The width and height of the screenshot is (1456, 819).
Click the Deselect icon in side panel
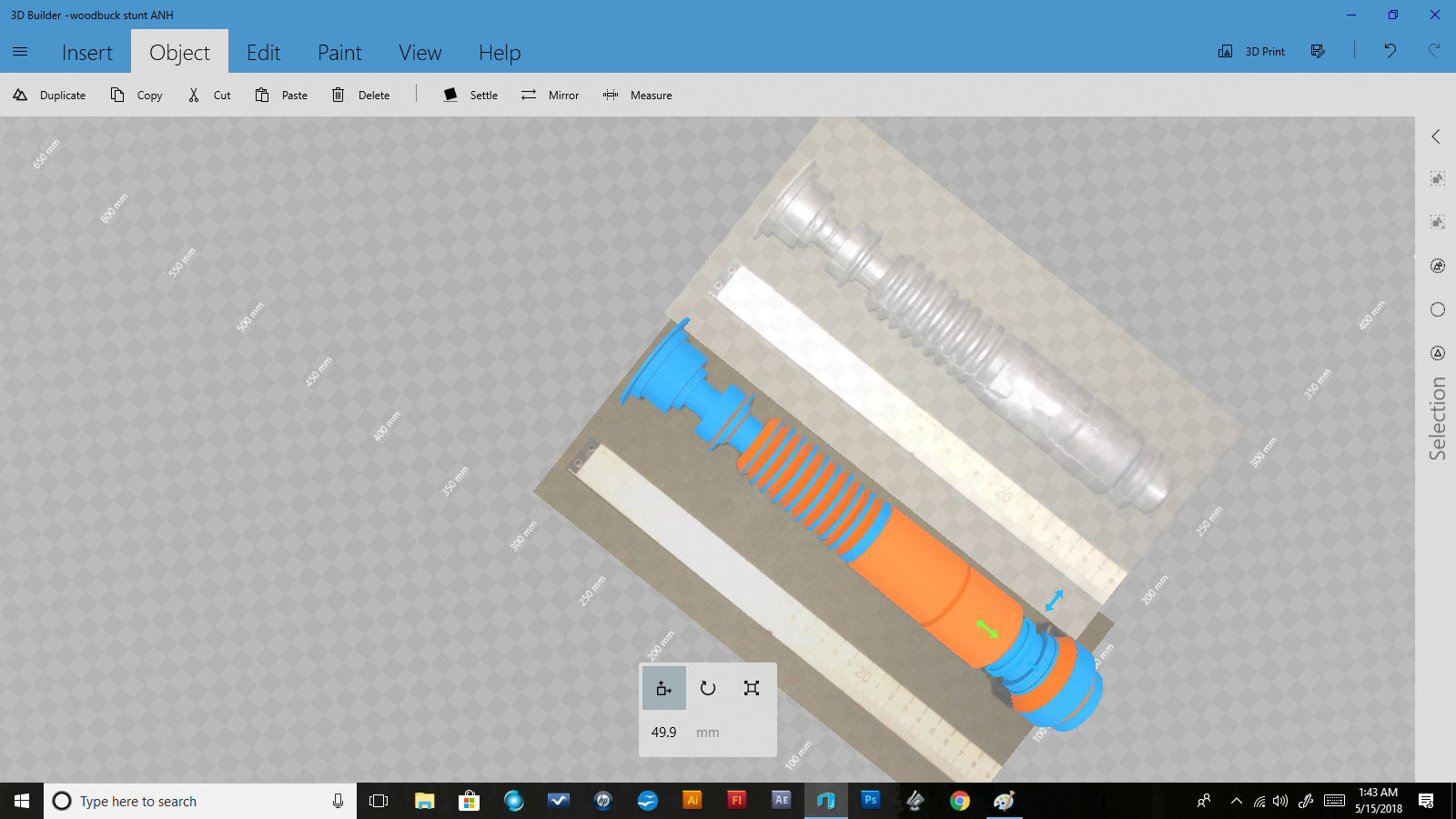1438,222
